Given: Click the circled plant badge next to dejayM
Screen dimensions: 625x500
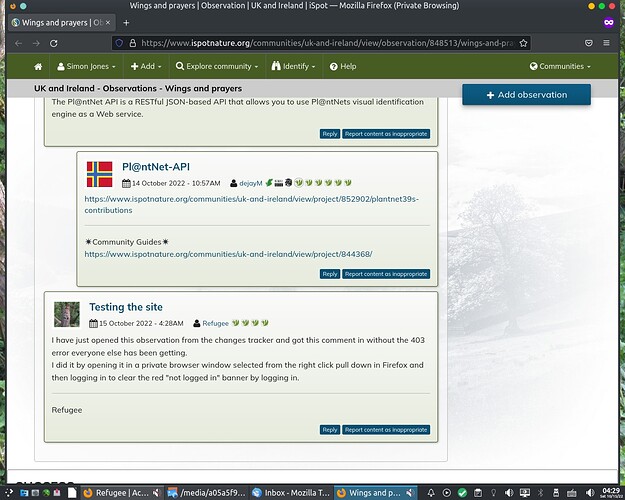Looking at the screenshot, I should pyautogui.click(x=299, y=183).
